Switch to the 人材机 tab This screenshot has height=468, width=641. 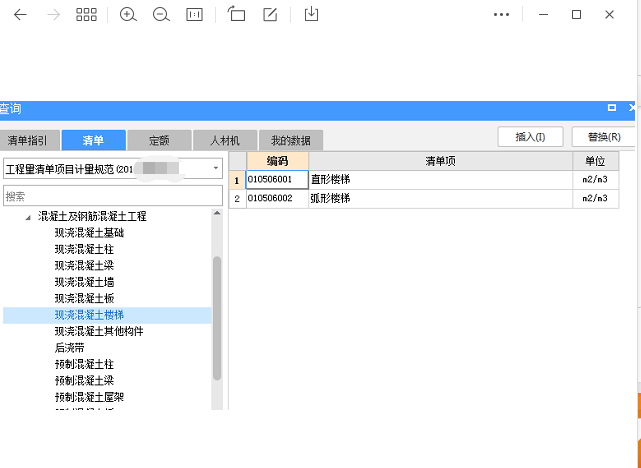click(x=225, y=141)
